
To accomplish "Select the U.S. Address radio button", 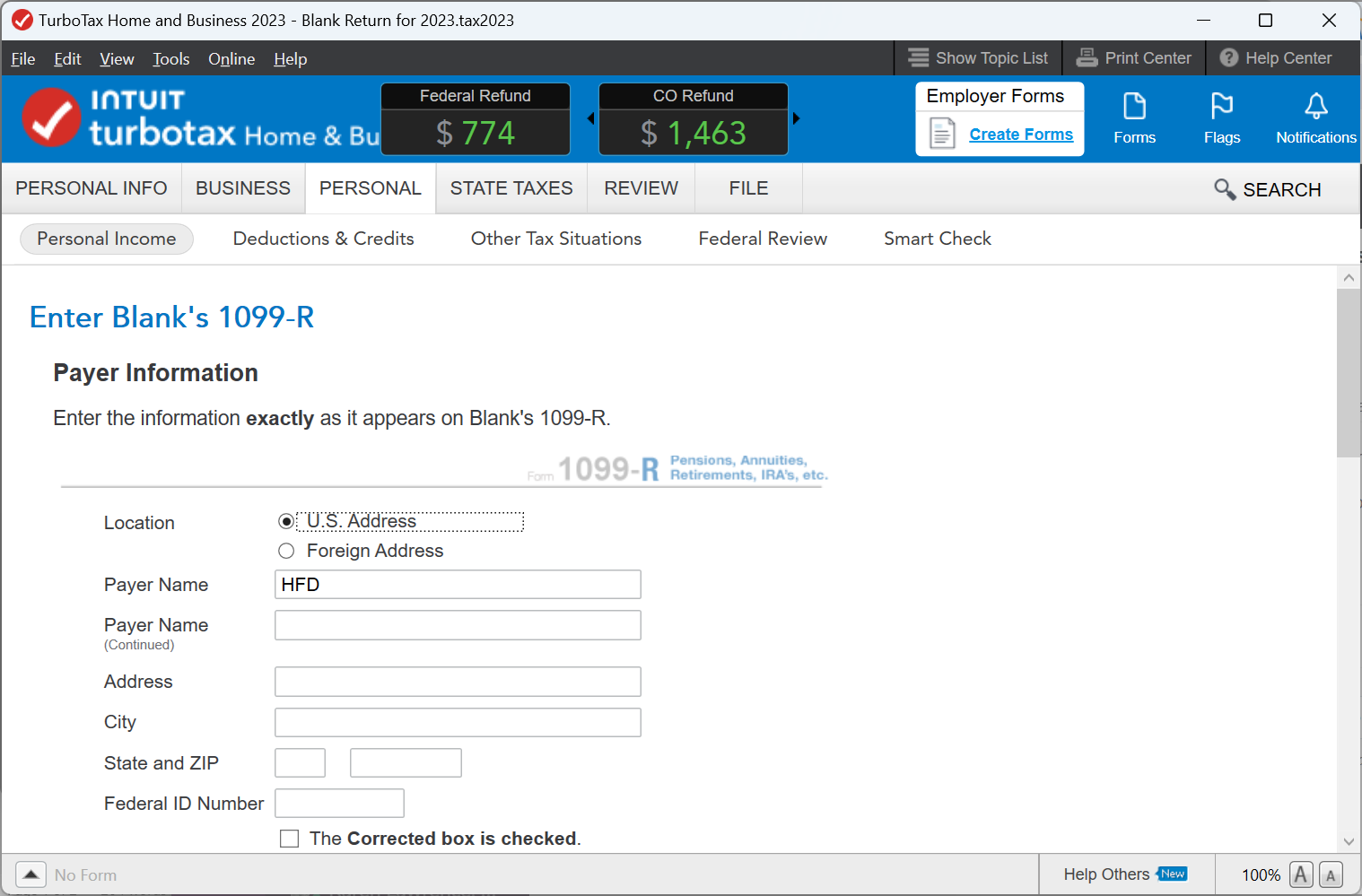I will pyautogui.click(x=285, y=521).
